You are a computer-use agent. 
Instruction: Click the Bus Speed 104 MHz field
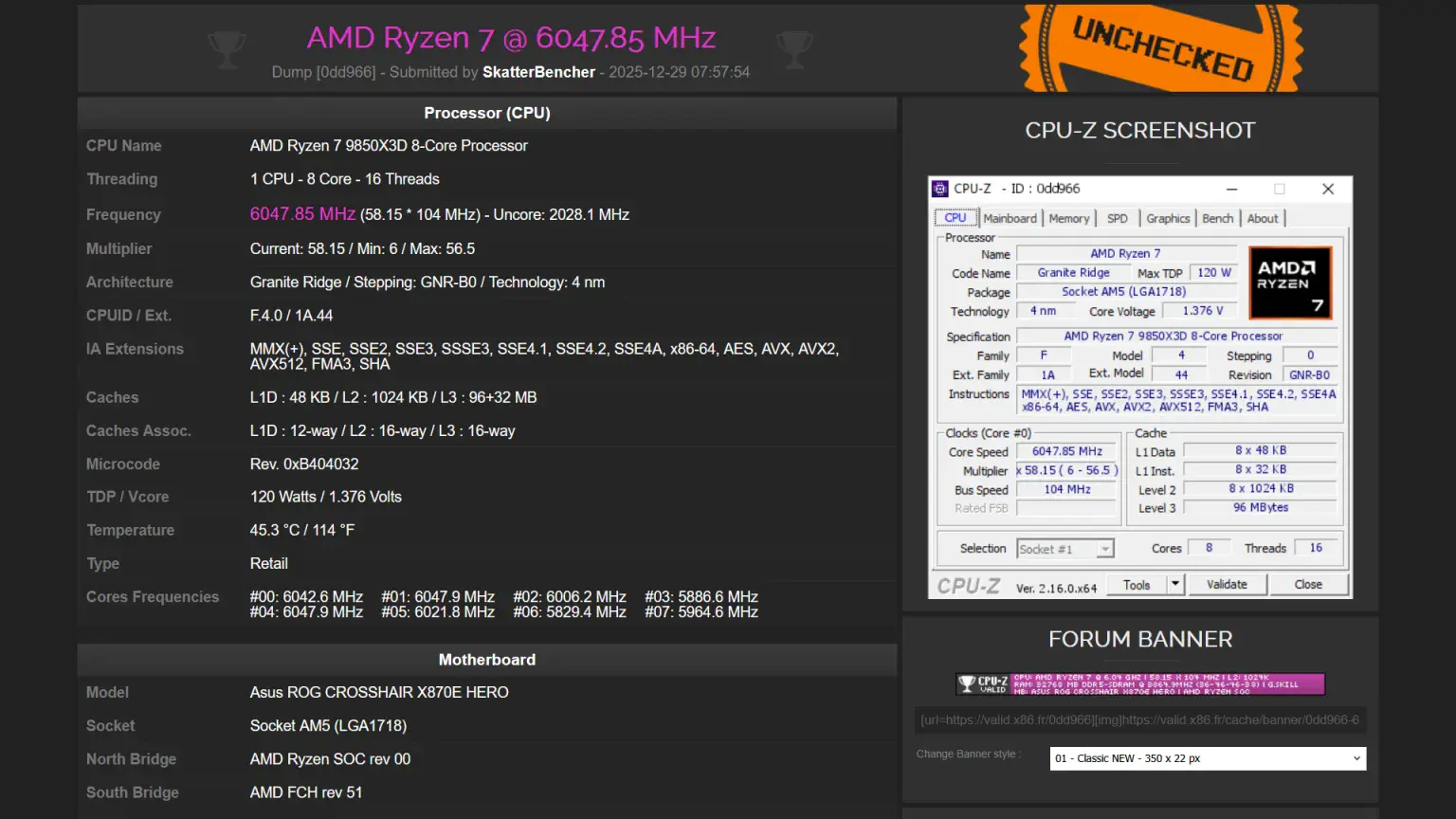[1067, 489]
